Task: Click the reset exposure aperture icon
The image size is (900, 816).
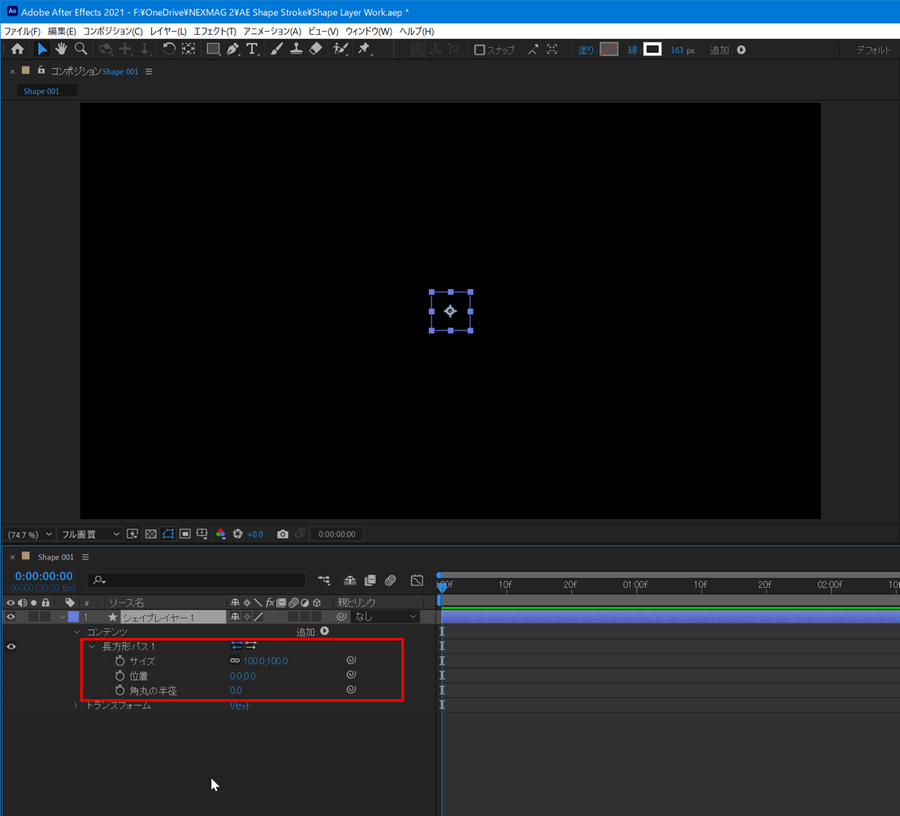Action: pos(238,534)
